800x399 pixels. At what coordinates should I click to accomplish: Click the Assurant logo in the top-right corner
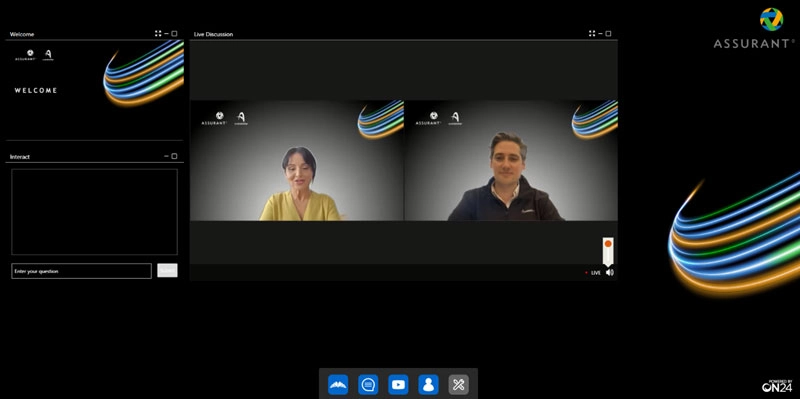(754, 29)
